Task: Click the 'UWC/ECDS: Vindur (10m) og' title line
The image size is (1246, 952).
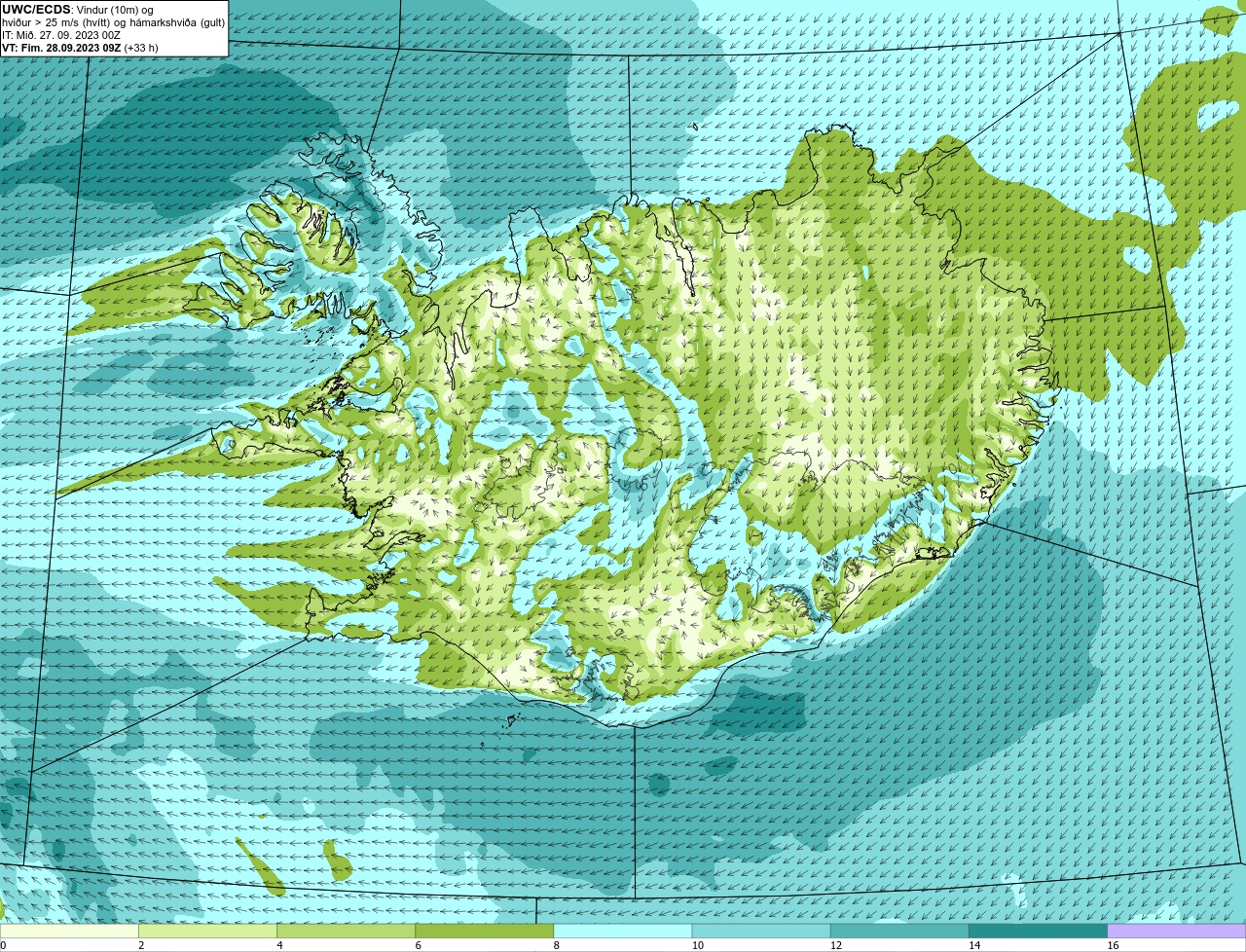Action: pyautogui.click(x=78, y=10)
